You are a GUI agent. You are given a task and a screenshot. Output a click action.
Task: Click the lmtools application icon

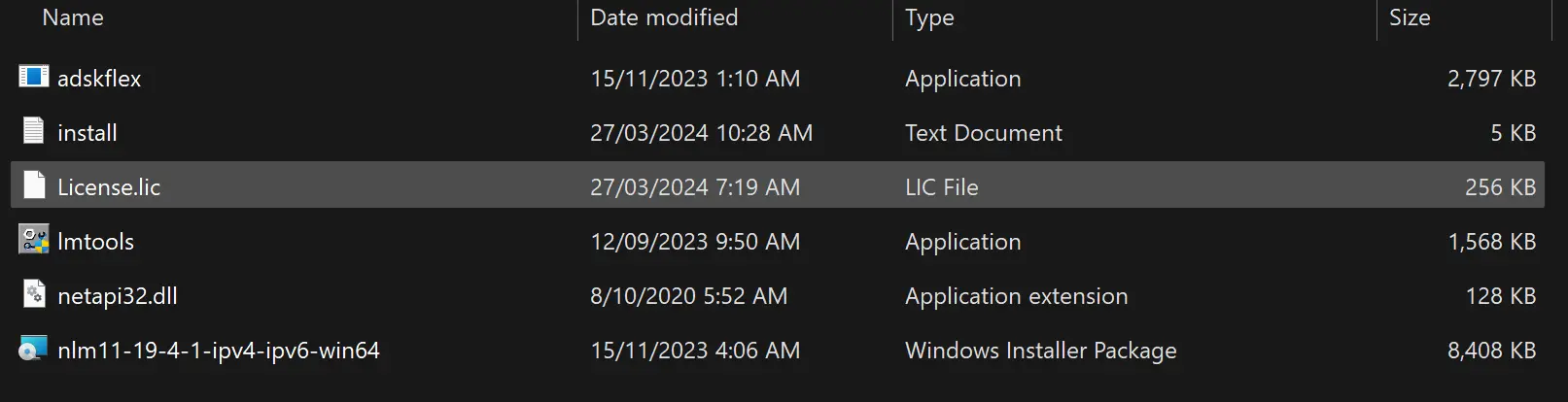tap(34, 240)
